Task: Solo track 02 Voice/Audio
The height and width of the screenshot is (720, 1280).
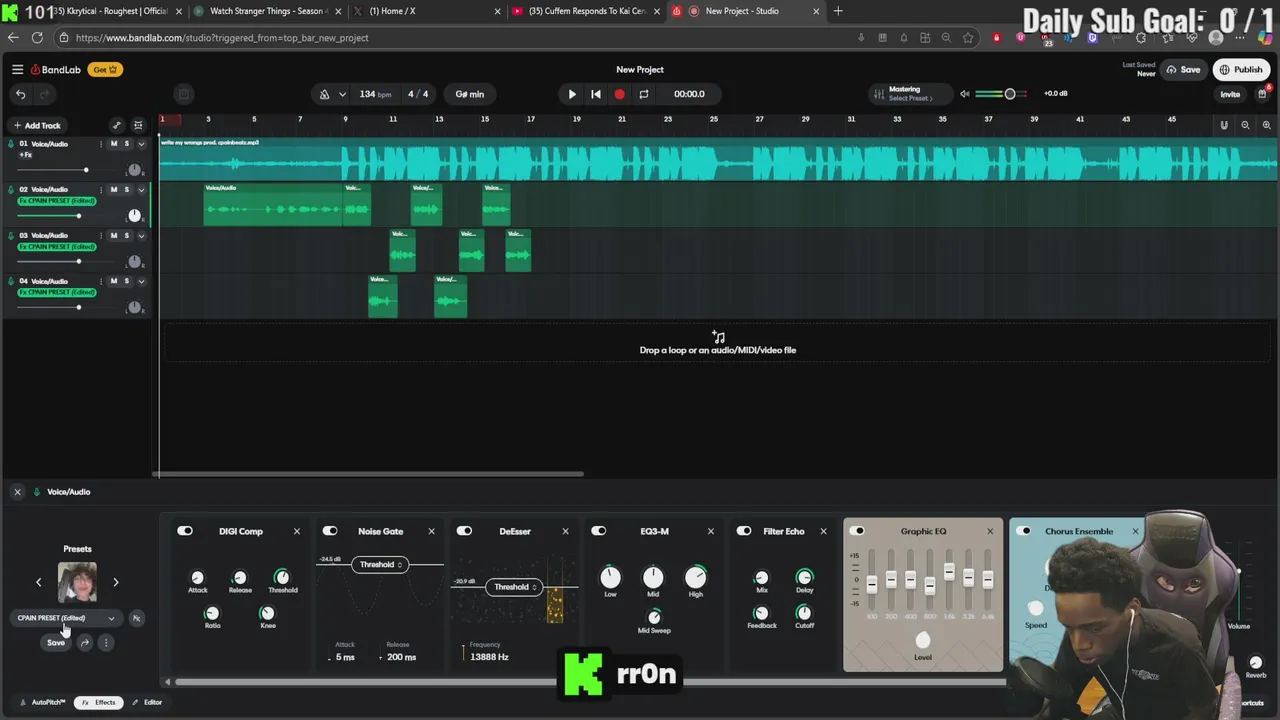Action: [126, 190]
